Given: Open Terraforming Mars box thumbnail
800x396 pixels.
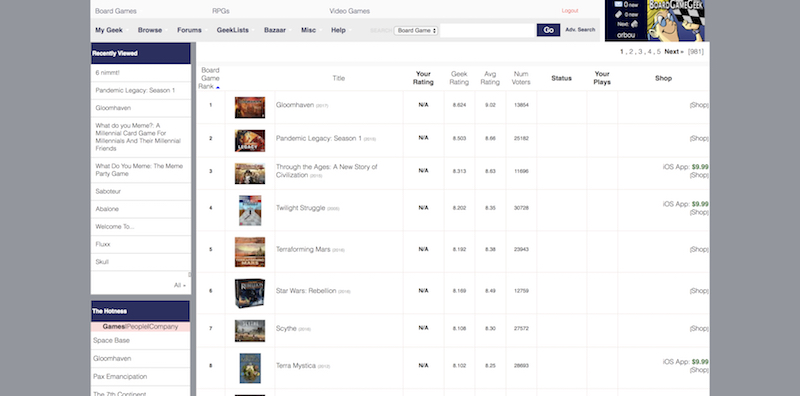Looking at the screenshot, I should click(249, 252).
